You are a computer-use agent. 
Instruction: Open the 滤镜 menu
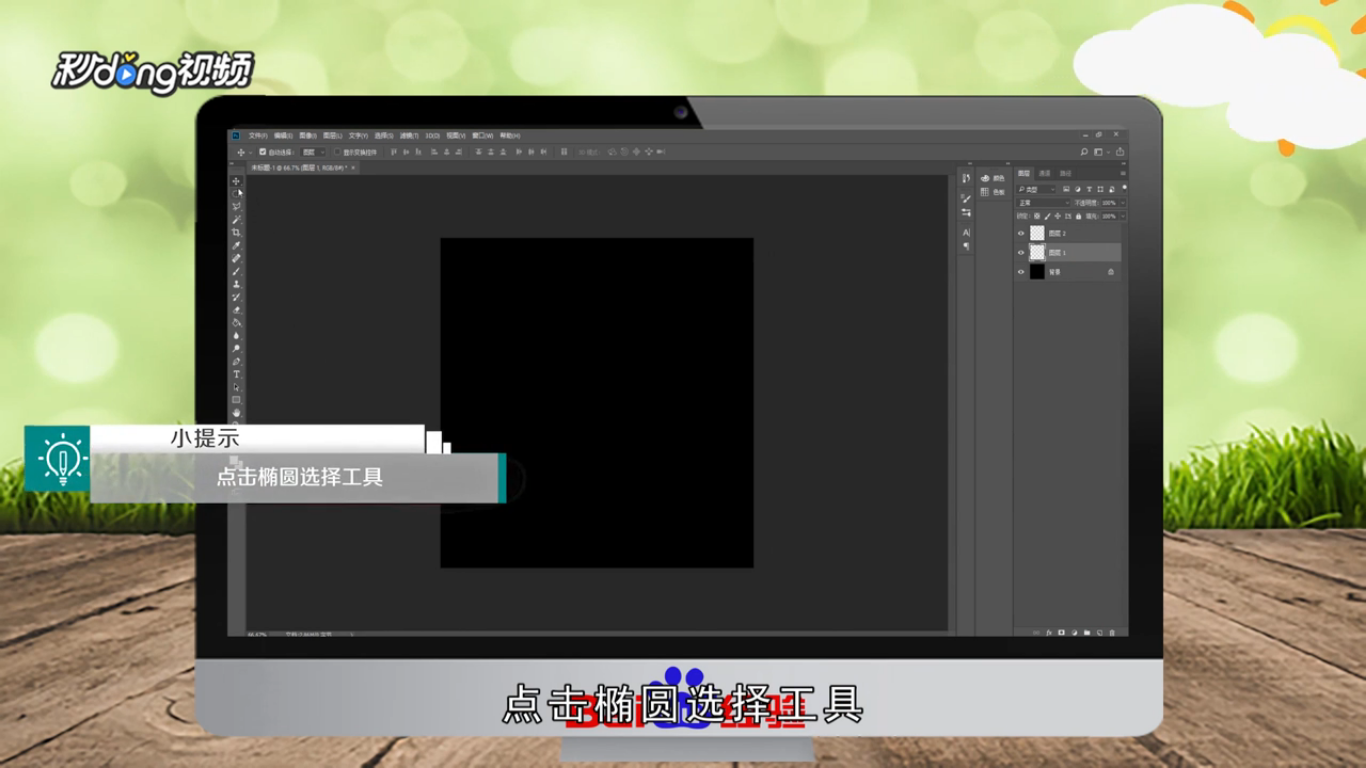pyautogui.click(x=409, y=136)
